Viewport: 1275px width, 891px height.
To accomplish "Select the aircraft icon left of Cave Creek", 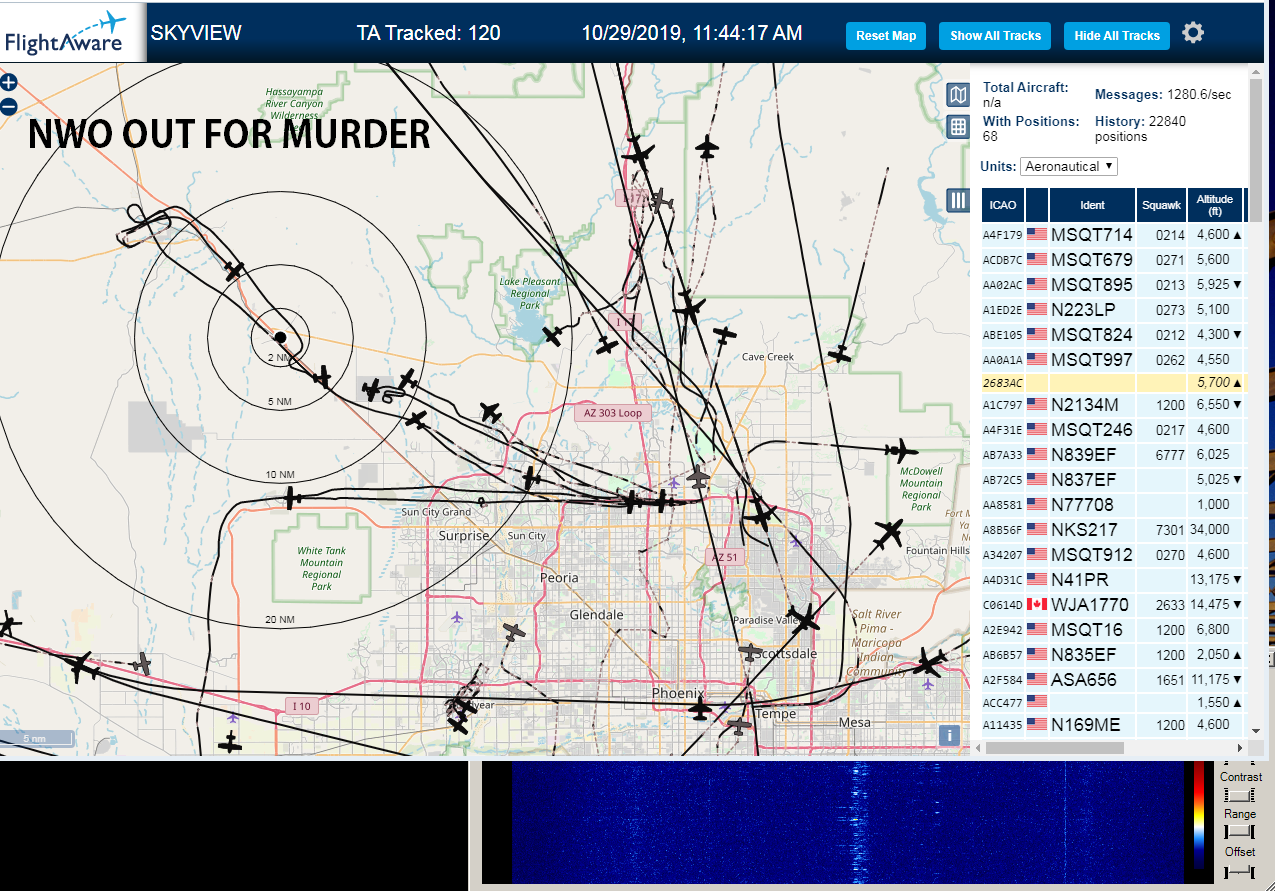I will coord(724,335).
